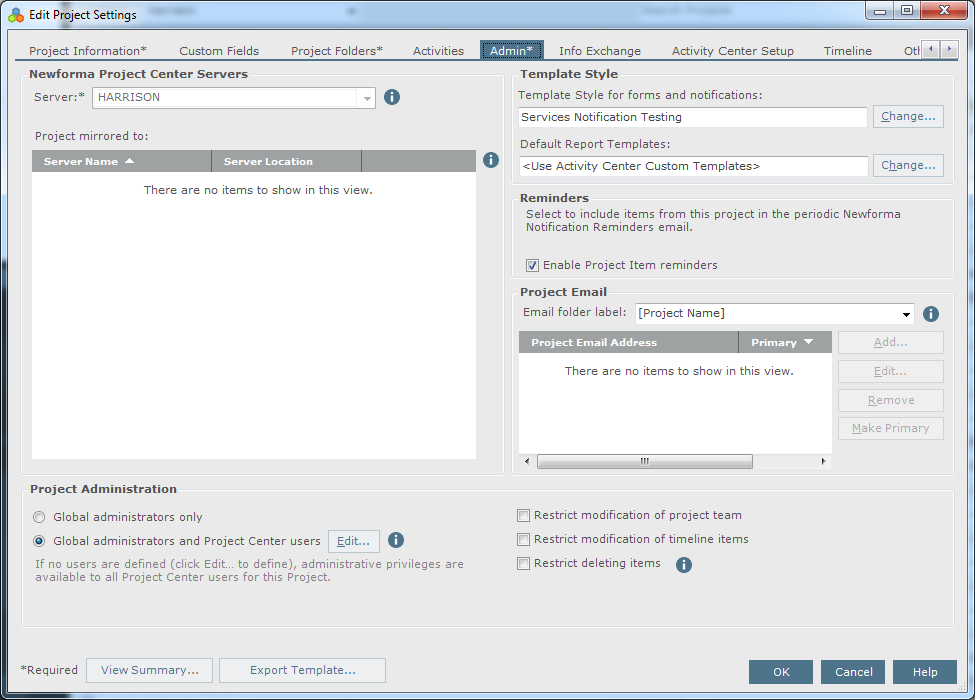Click the Project Email list's left scroll arrow
Image resolution: width=975 pixels, height=700 pixels.
(x=527, y=461)
